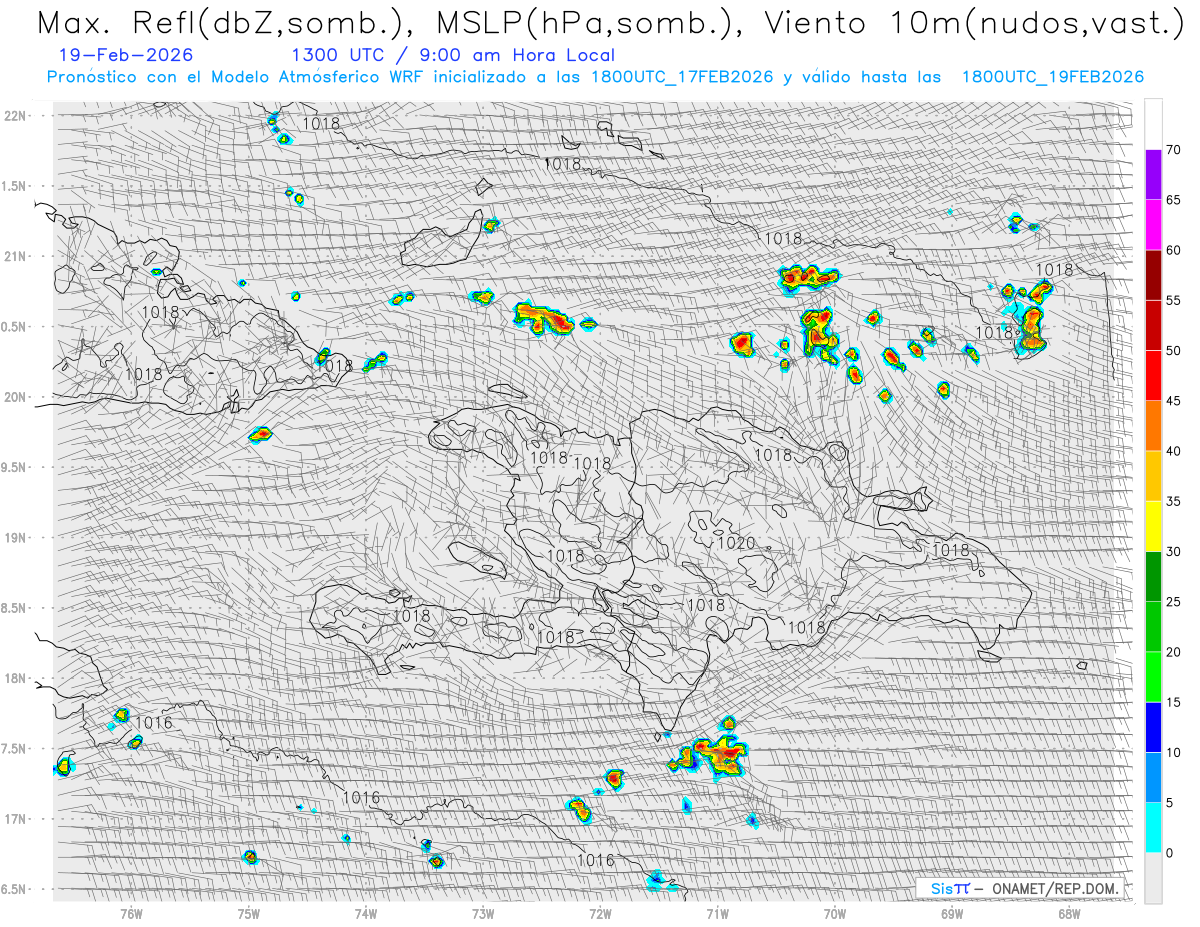Image resolution: width=1200 pixels, height=927 pixels.
Task: Click the 22N latitude axis label
Action: click(14, 116)
